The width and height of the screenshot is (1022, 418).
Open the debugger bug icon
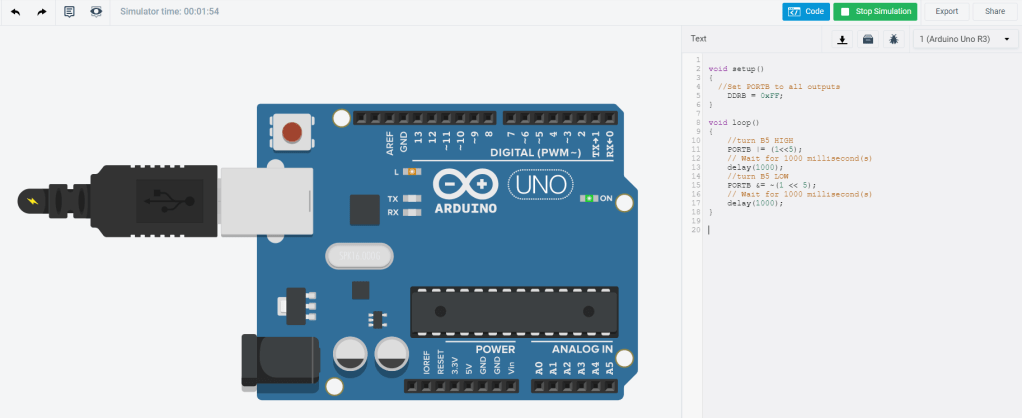pos(894,39)
